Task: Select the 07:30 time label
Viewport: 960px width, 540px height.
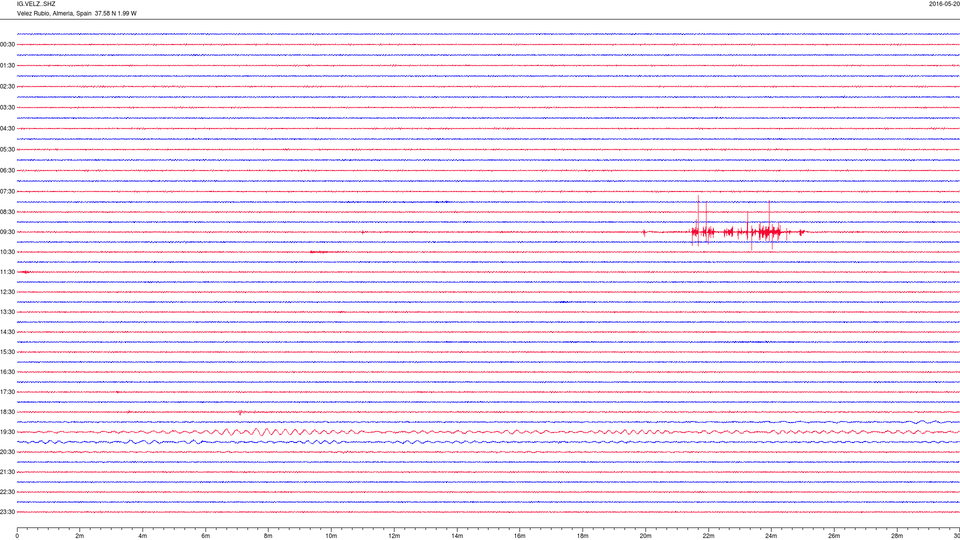Action: [7, 192]
